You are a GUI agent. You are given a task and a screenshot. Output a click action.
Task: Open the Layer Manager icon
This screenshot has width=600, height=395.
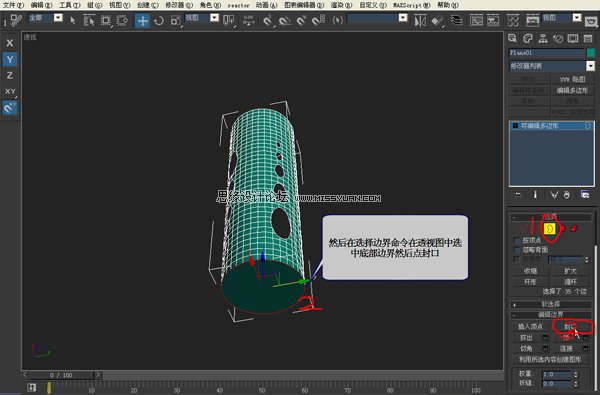[457, 21]
